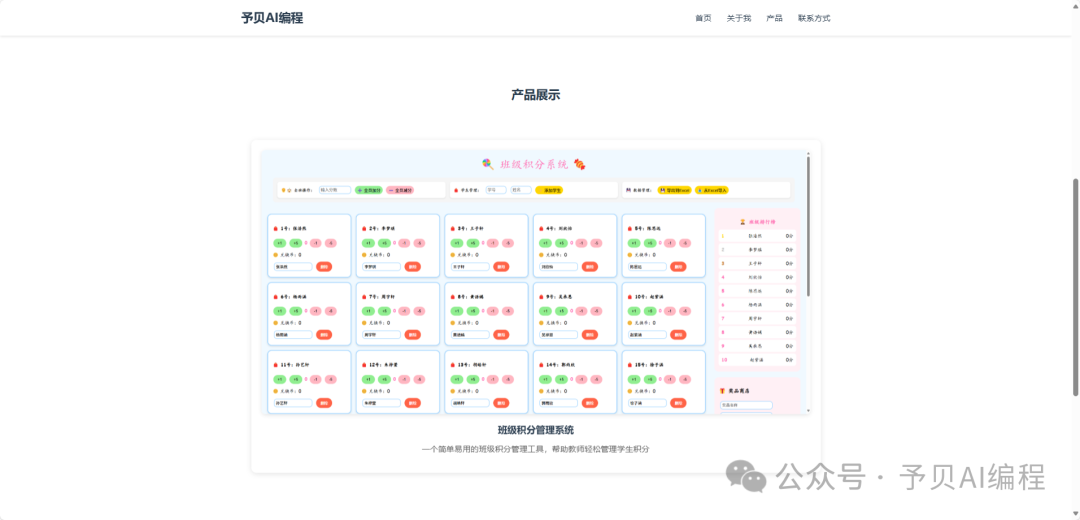Subtract 5 points from student 2号
This screenshot has width=1080, height=520.
(x=420, y=243)
